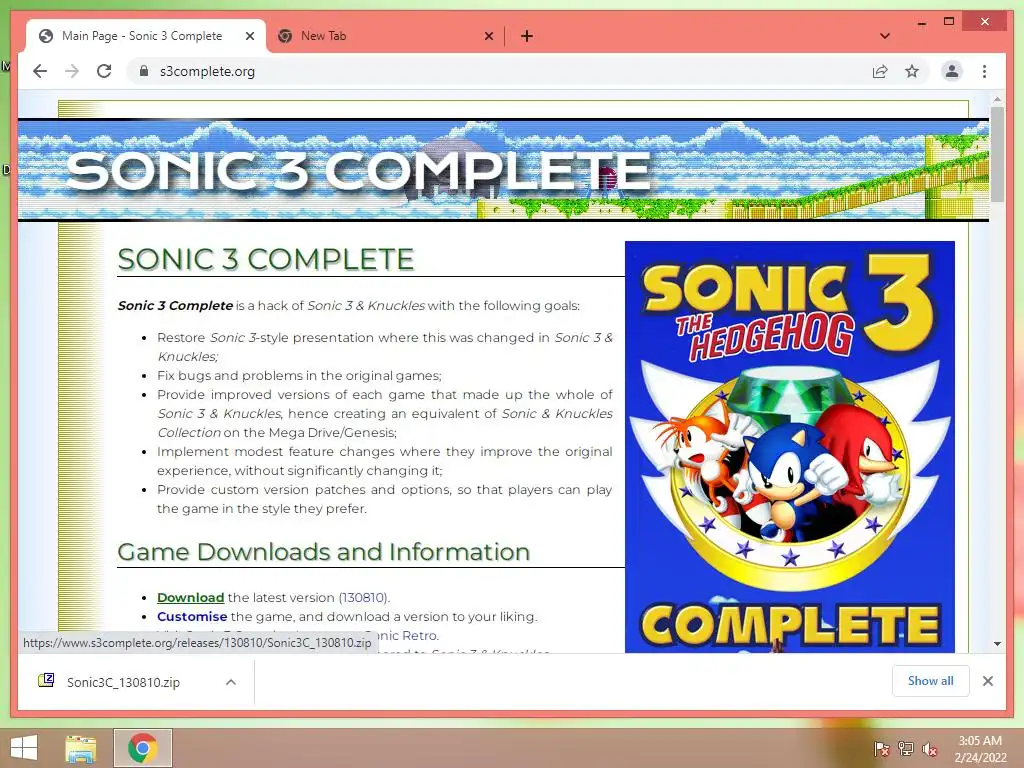Click the forward navigation arrow
This screenshot has height=768, width=1024.
pyautogui.click(x=72, y=71)
